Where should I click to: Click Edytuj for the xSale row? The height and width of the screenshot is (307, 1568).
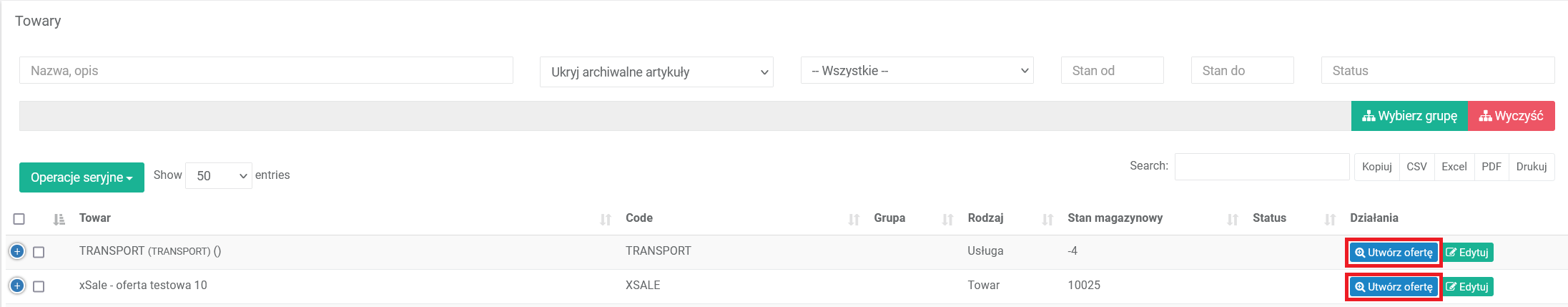pyautogui.click(x=1468, y=287)
